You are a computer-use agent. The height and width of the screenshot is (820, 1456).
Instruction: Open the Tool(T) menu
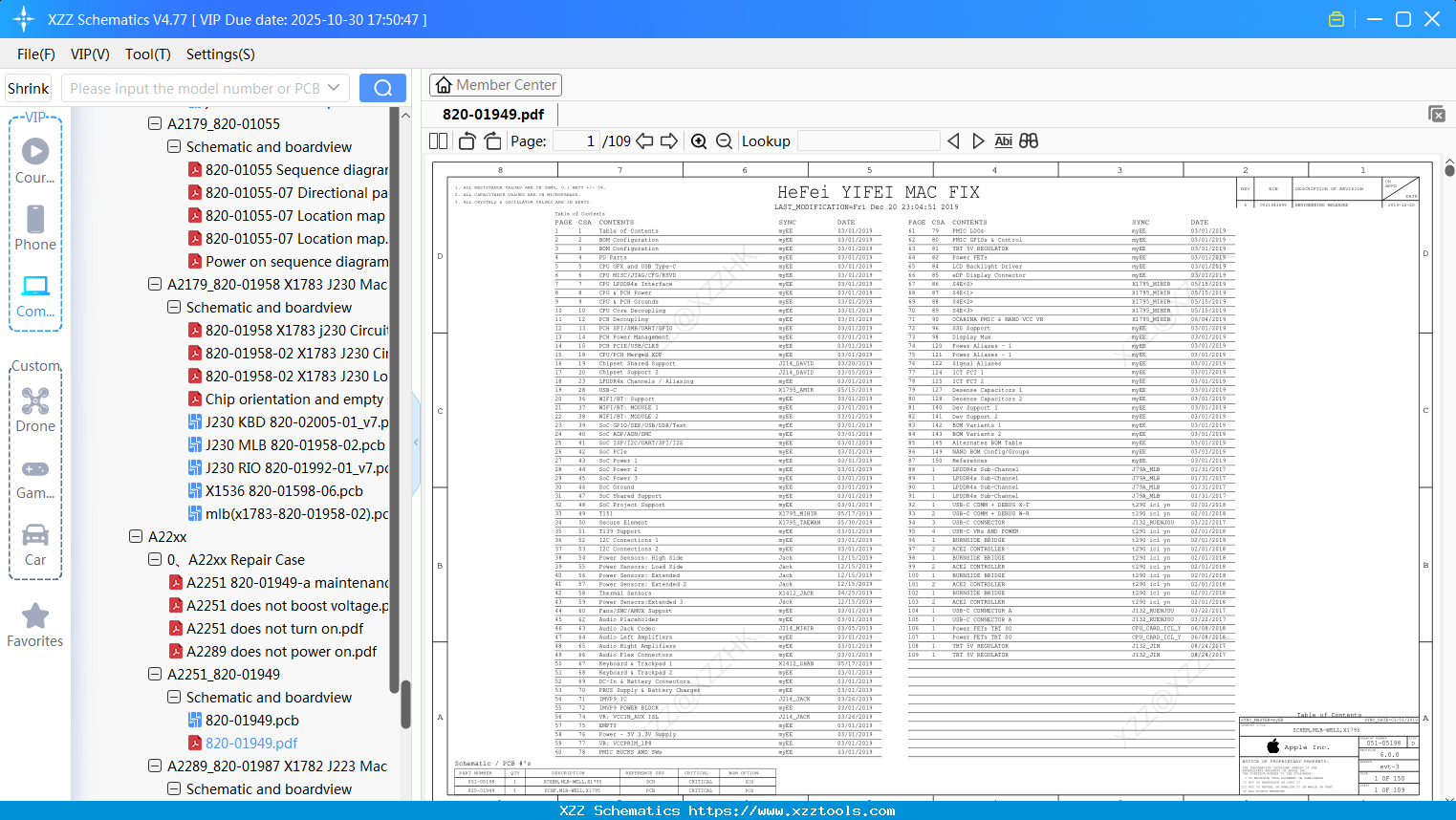click(x=148, y=54)
